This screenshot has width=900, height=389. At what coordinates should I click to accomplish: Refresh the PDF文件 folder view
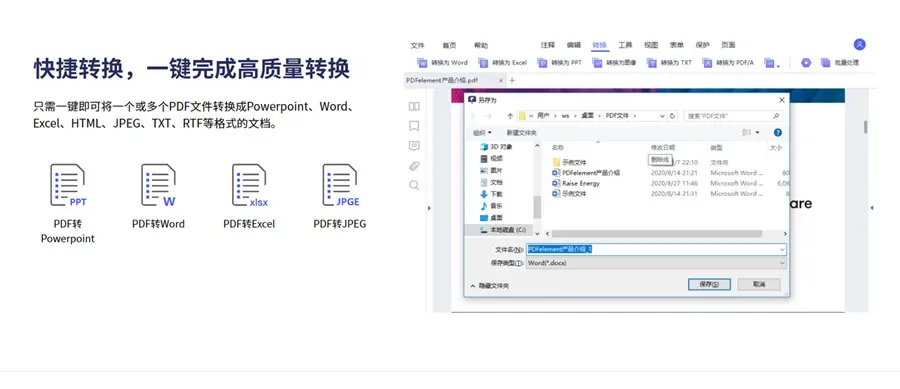(x=673, y=116)
